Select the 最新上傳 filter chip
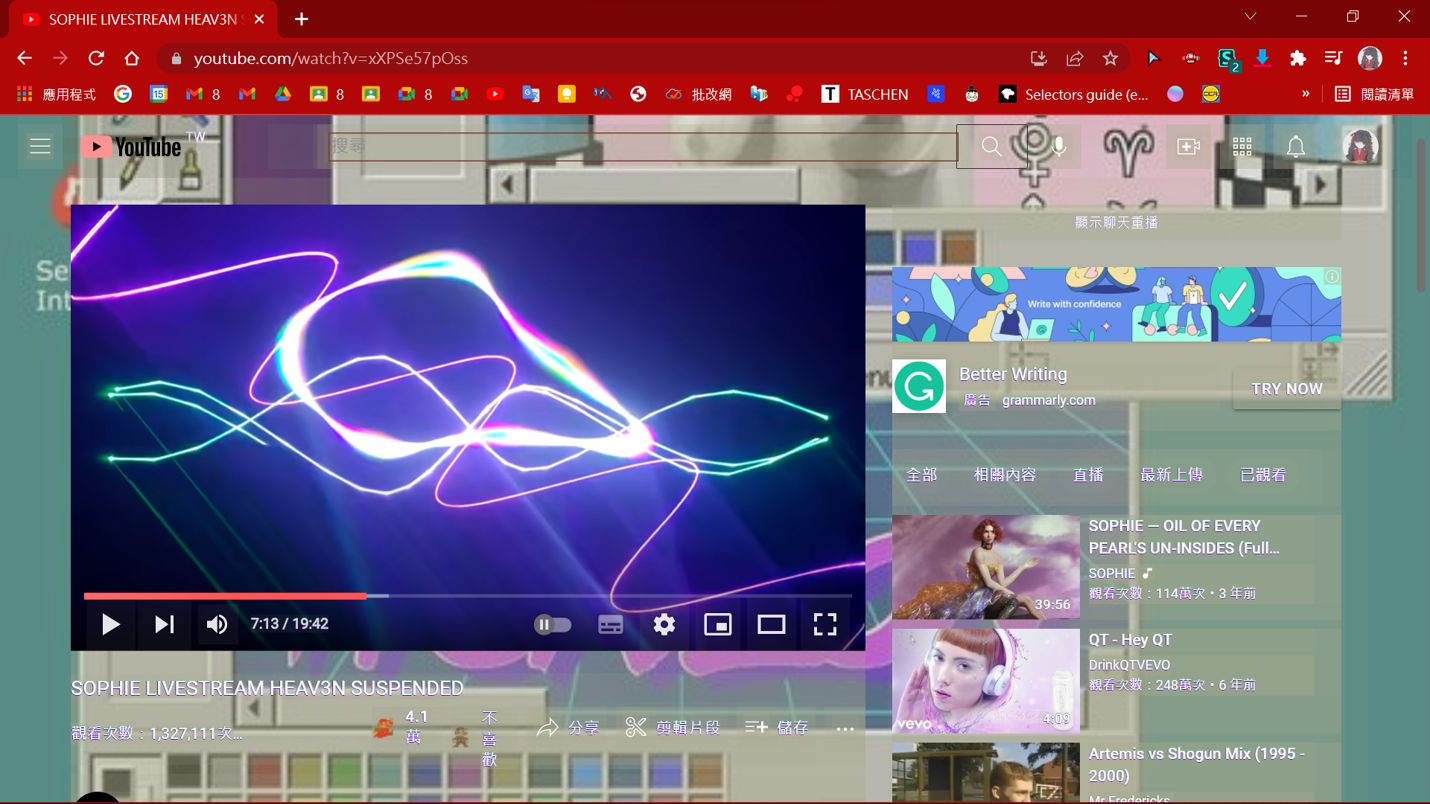Viewport: 1430px width, 804px height. coord(1171,475)
